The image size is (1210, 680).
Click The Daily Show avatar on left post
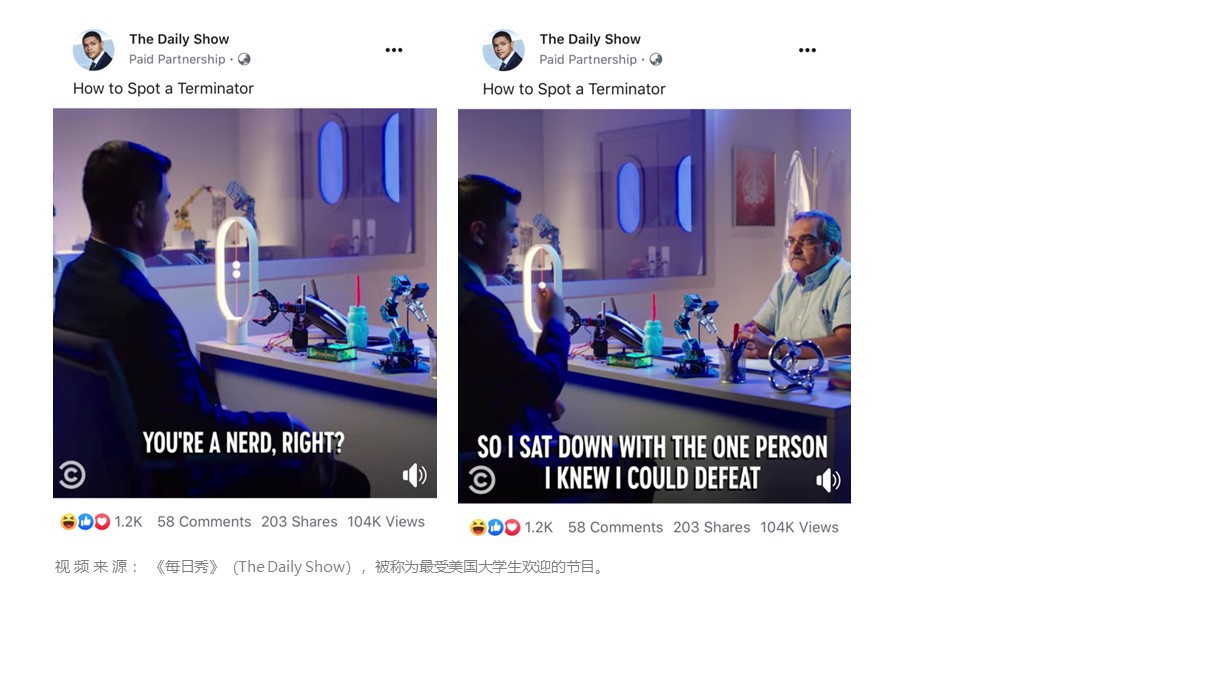tap(93, 50)
